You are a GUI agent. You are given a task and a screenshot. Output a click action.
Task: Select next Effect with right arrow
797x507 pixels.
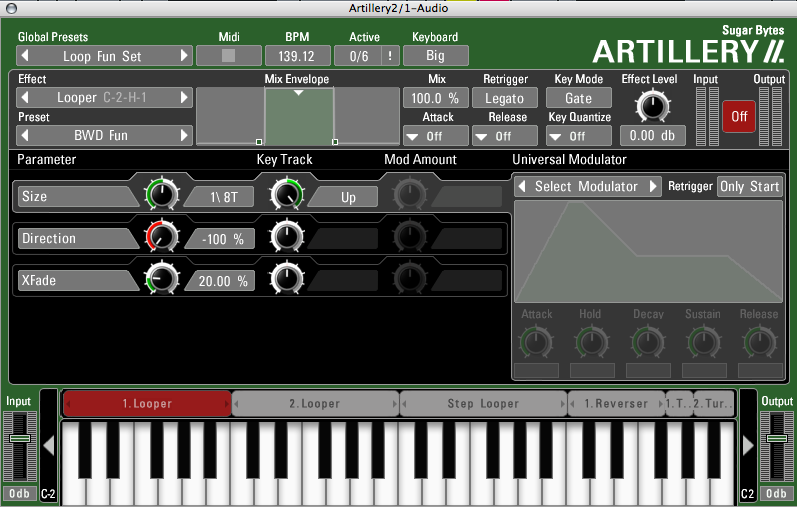[185, 97]
